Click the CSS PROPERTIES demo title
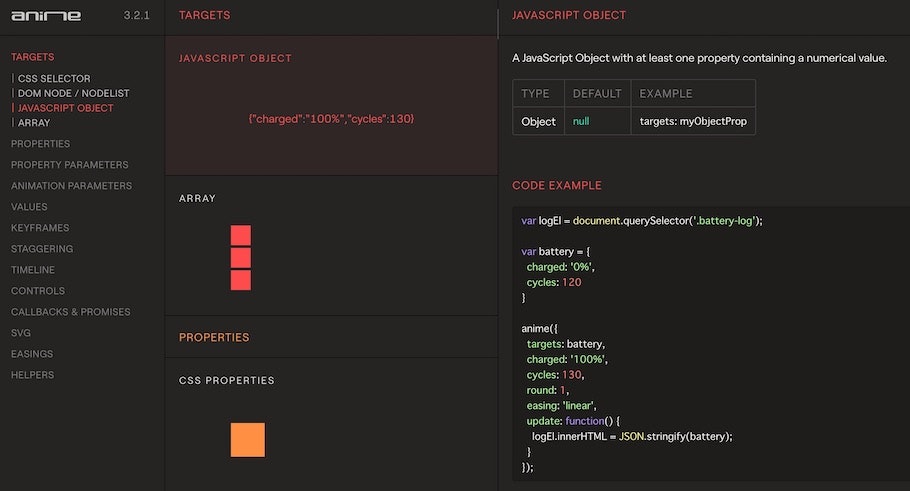Image resolution: width=910 pixels, height=491 pixels. [x=226, y=381]
